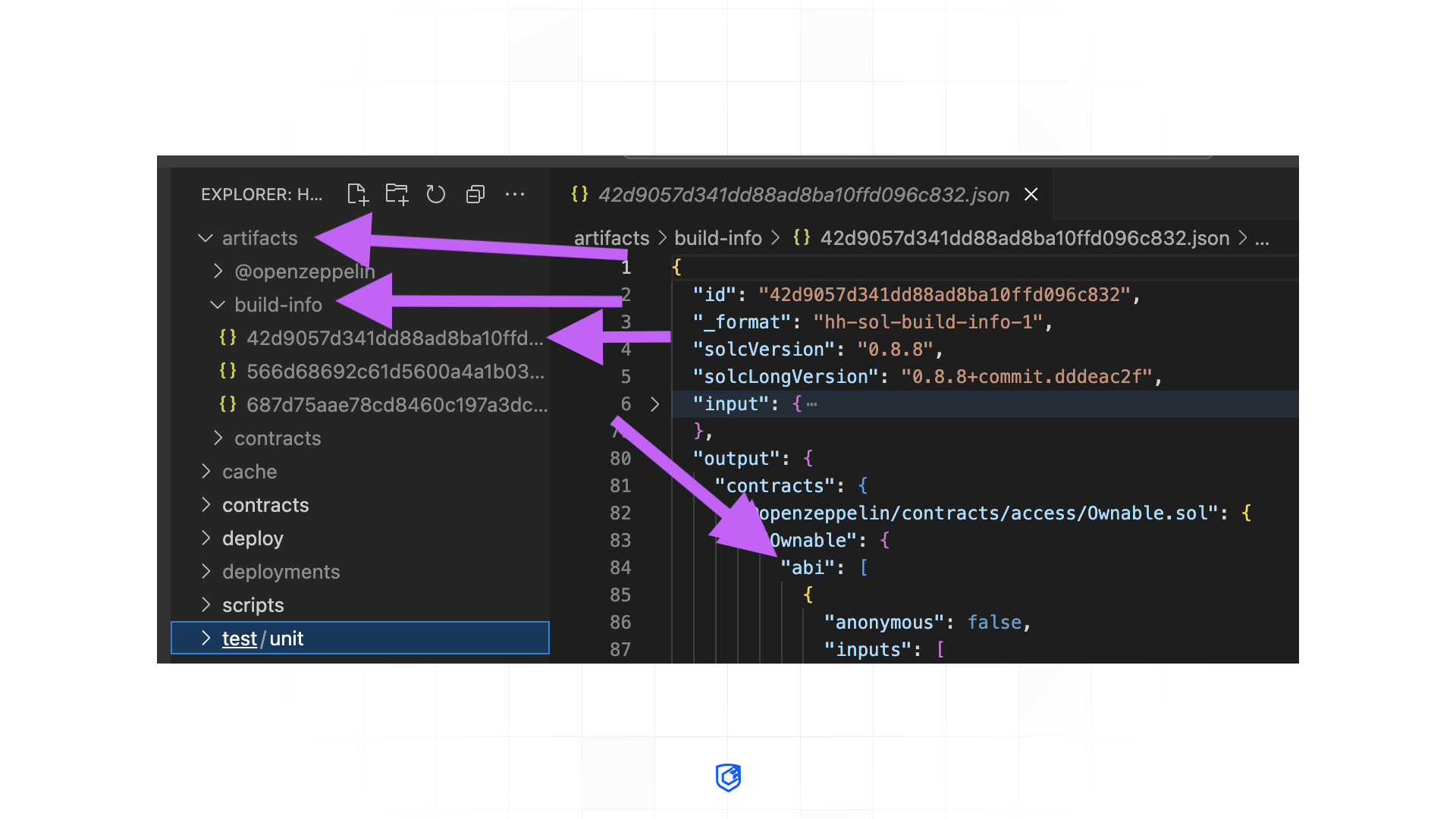Collapse the artifacts folder

pos(206,237)
